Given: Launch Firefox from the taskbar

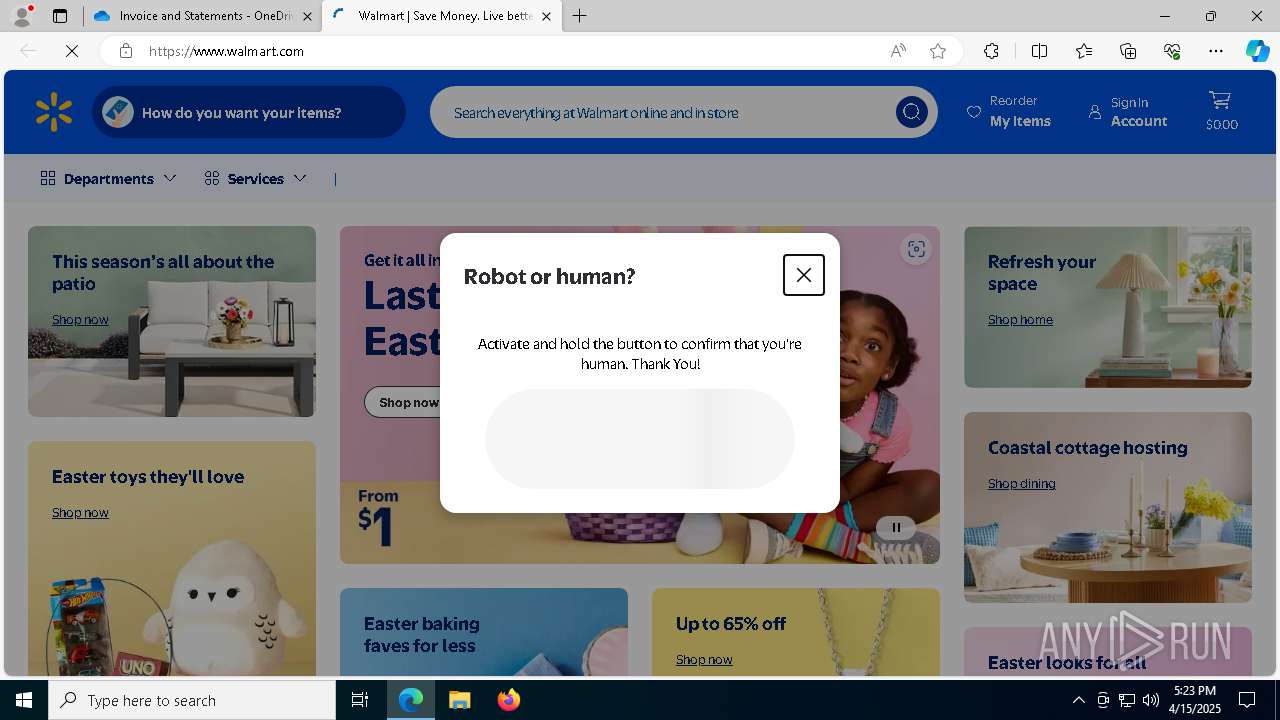Looking at the screenshot, I should (x=508, y=700).
